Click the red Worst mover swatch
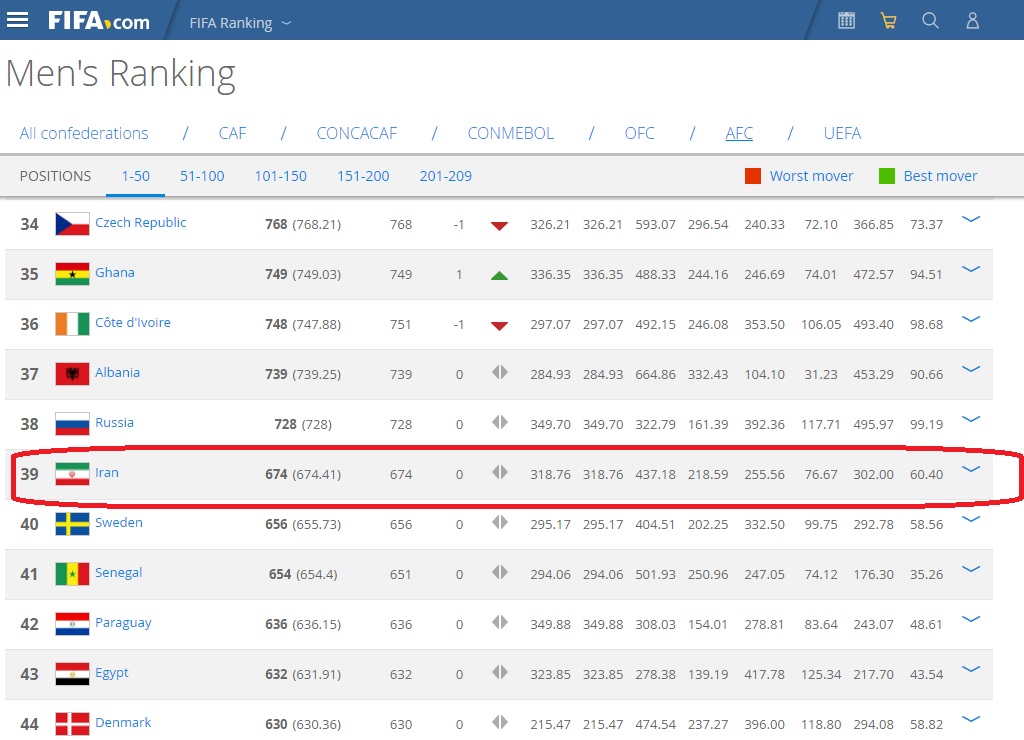 click(x=753, y=176)
